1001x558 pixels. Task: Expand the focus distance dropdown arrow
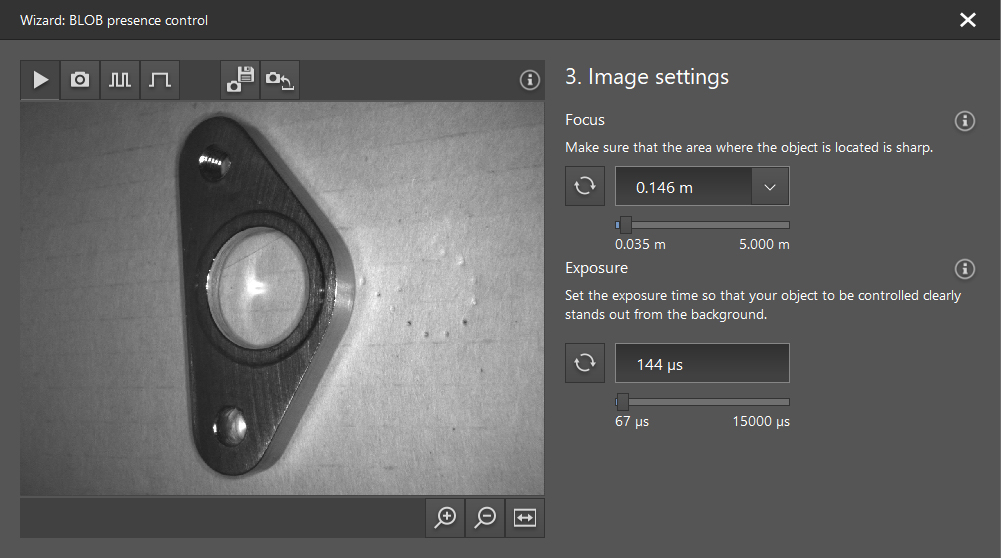click(769, 187)
